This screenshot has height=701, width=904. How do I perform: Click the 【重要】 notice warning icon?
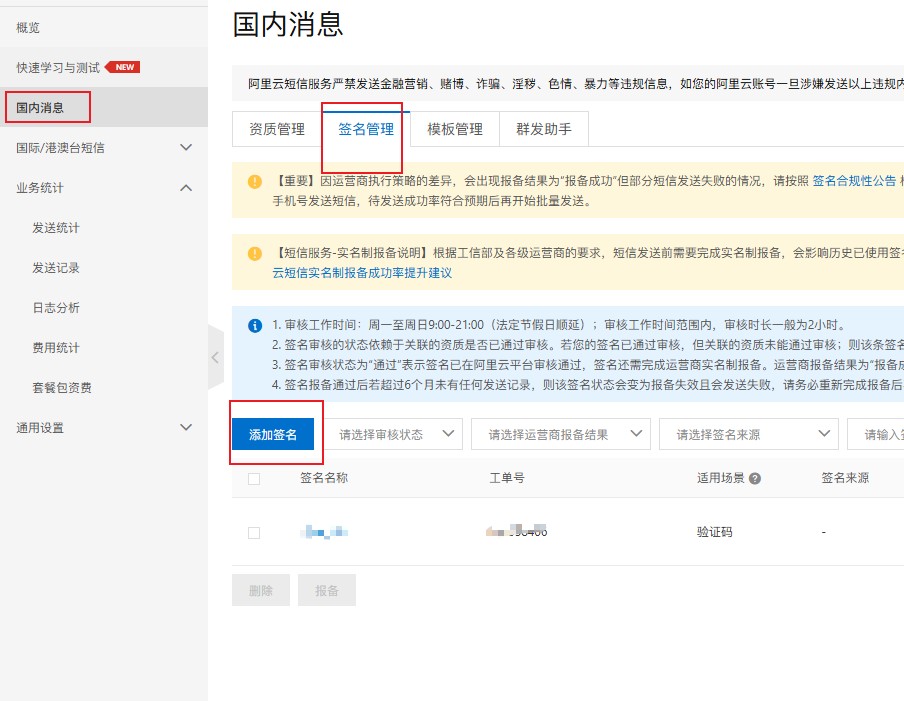click(x=254, y=182)
